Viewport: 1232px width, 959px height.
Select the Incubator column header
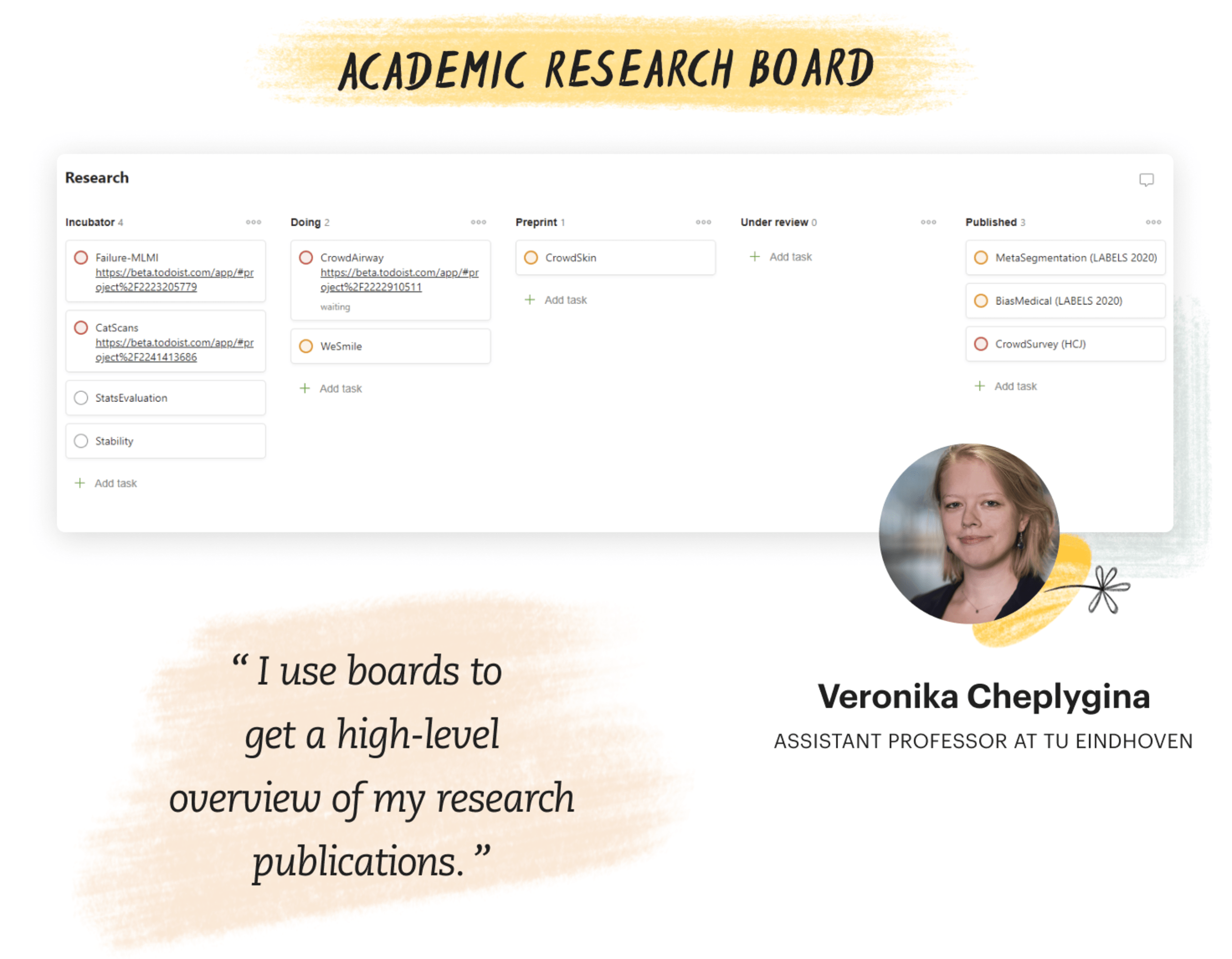pyautogui.click(x=90, y=222)
